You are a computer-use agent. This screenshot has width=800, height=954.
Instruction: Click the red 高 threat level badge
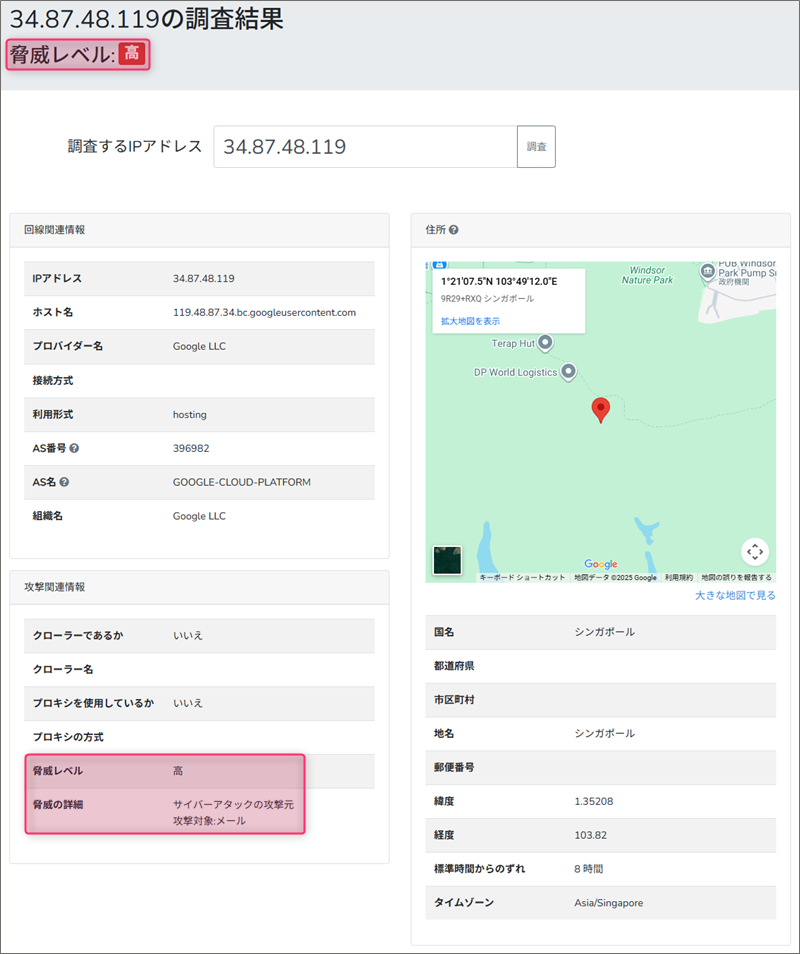tap(131, 54)
